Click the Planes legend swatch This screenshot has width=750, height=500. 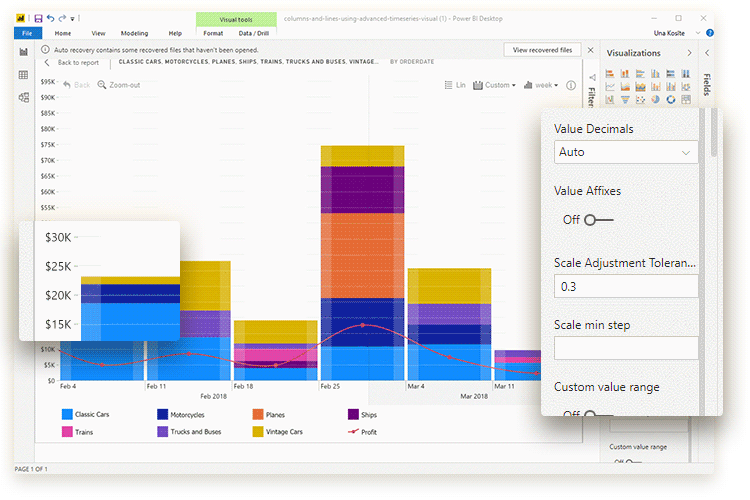pyautogui.click(x=258, y=414)
